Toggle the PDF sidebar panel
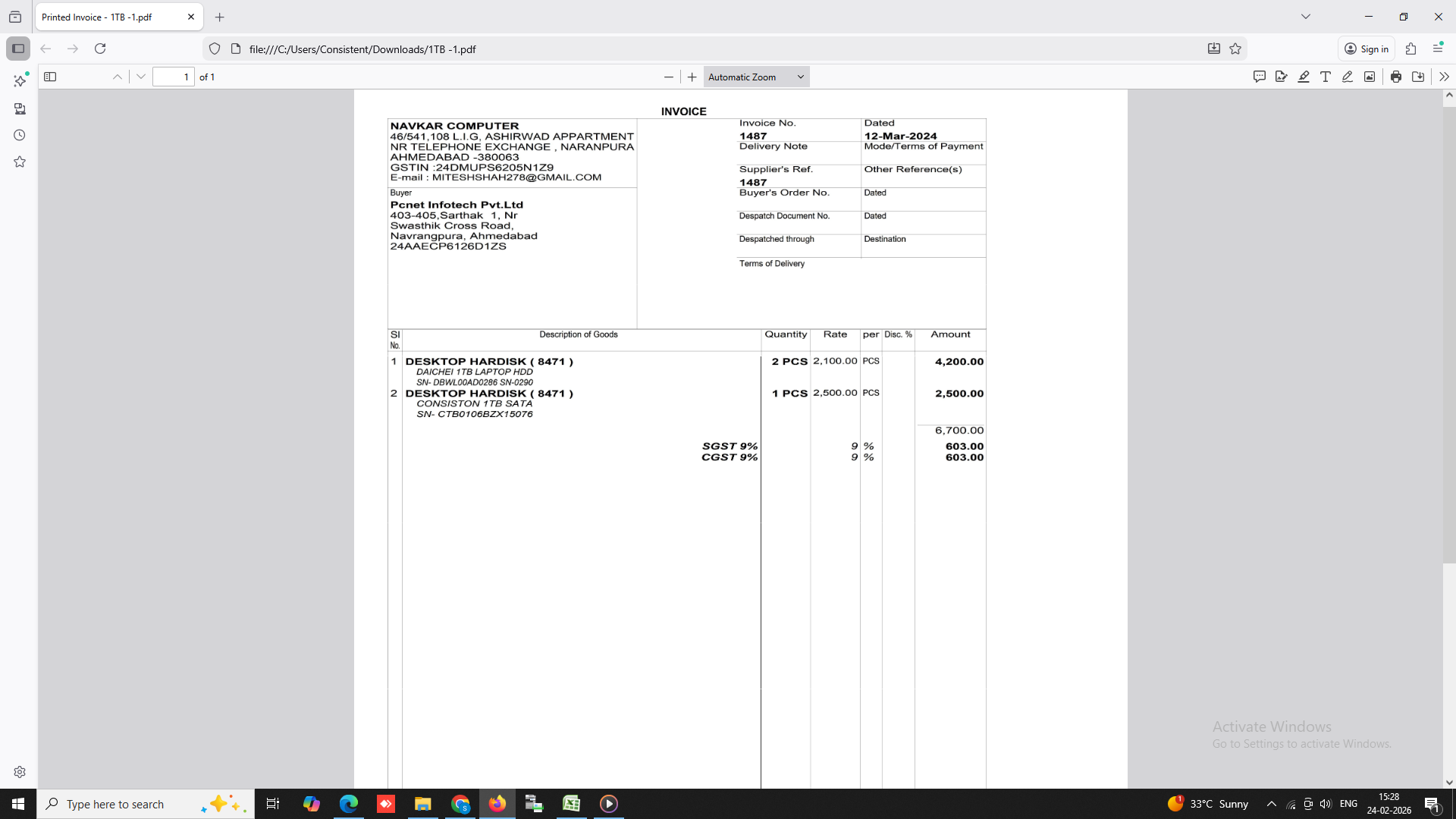The width and height of the screenshot is (1456, 819). pos(50,77)
